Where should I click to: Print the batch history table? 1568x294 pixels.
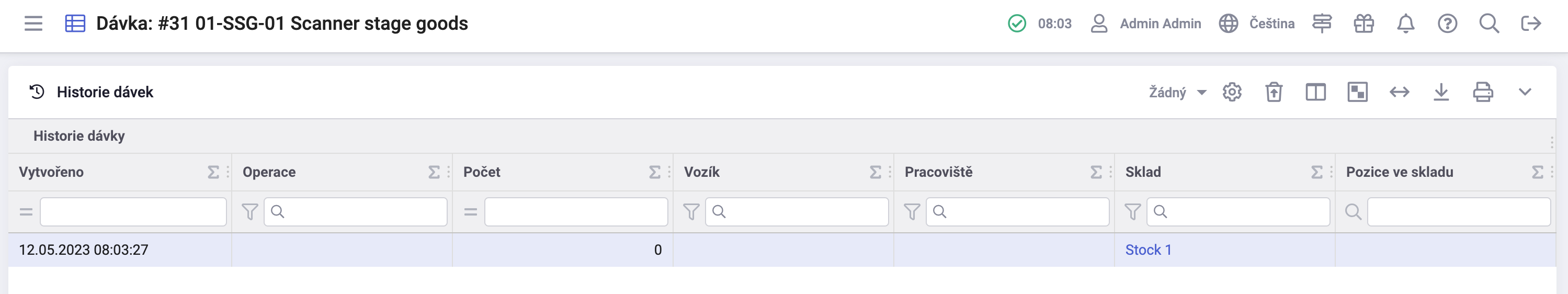click(x=1483, y=93)
